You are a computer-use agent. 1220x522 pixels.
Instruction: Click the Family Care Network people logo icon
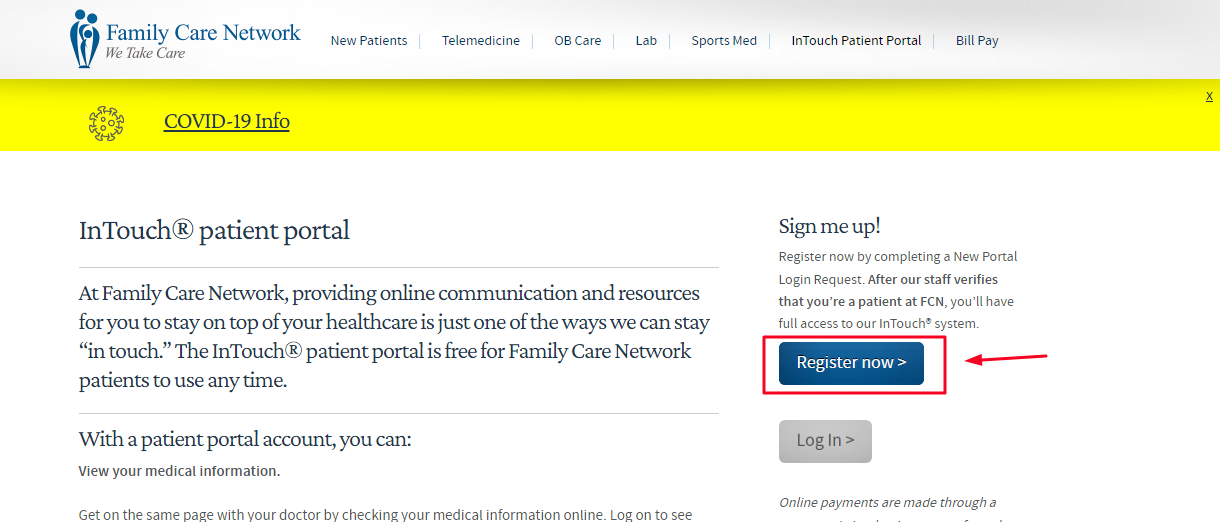pos(85,39)
